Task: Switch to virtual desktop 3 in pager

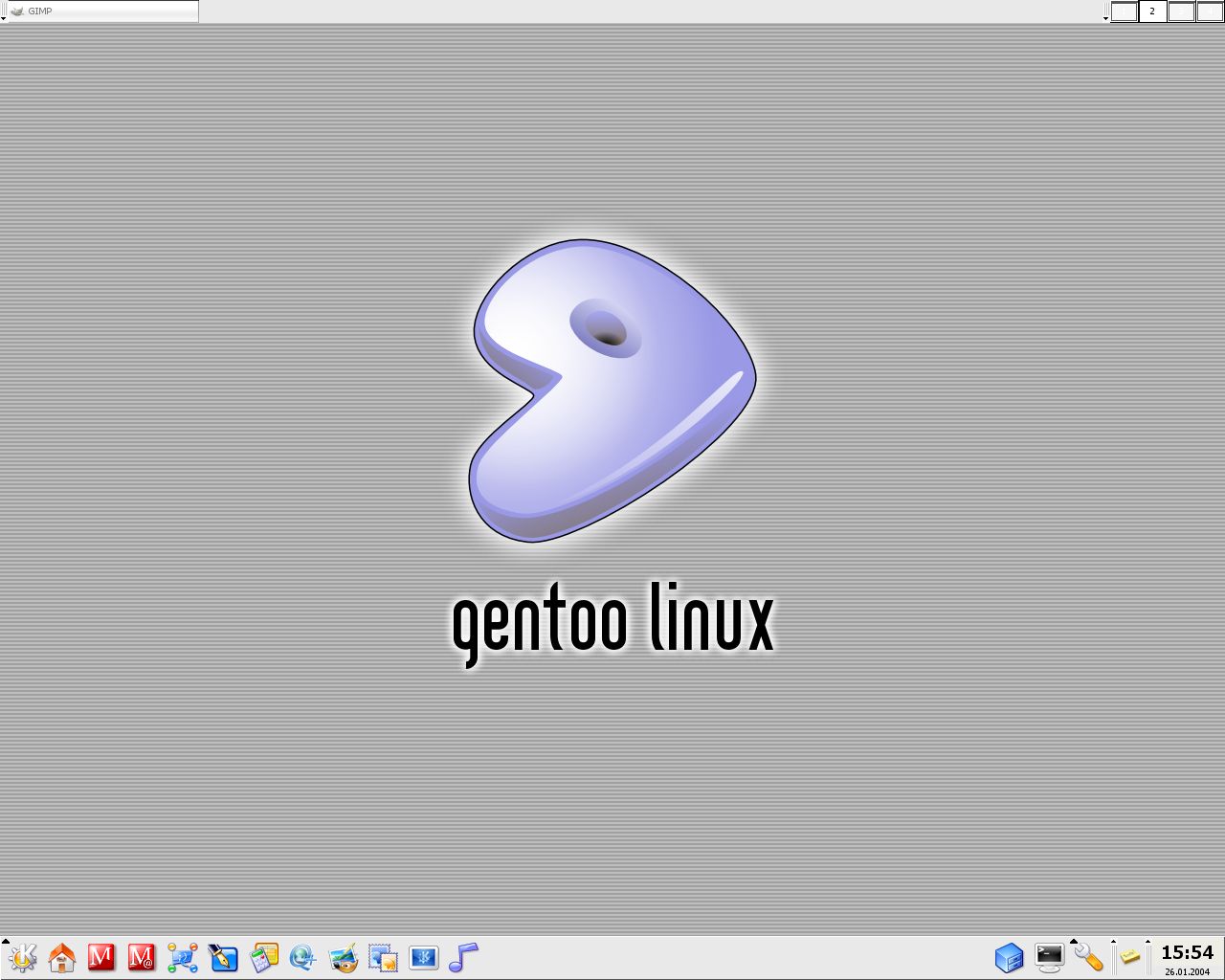Action: tap(1181, 11)
